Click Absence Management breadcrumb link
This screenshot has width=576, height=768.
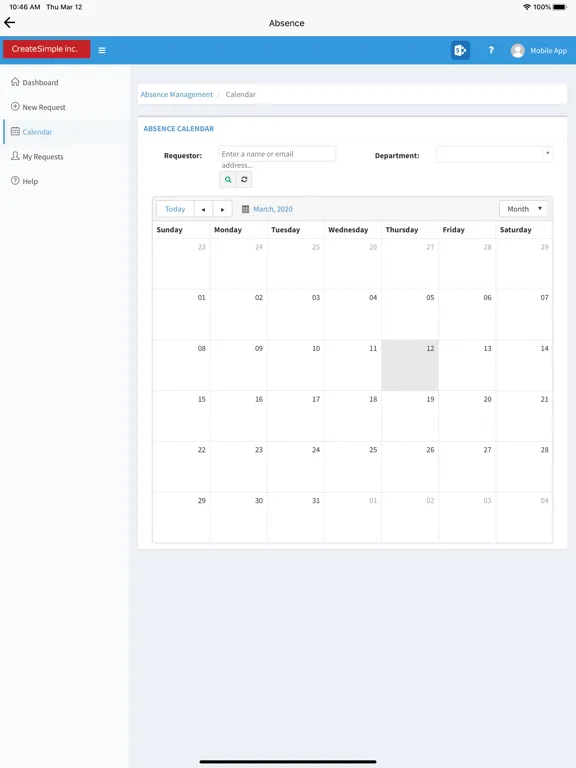(177, 95)
